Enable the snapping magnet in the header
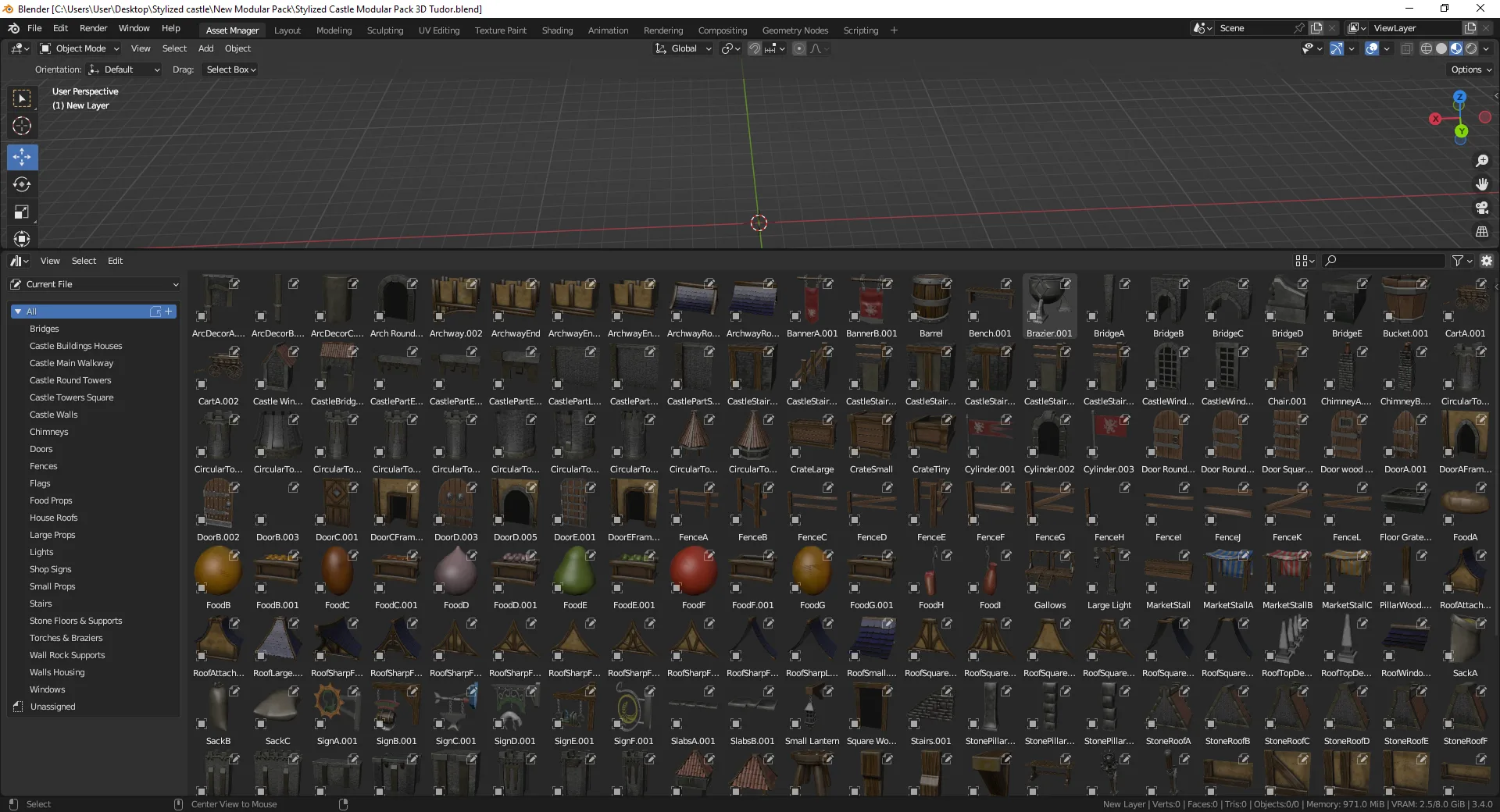1500x812 pixels. [x=755, y=48]
